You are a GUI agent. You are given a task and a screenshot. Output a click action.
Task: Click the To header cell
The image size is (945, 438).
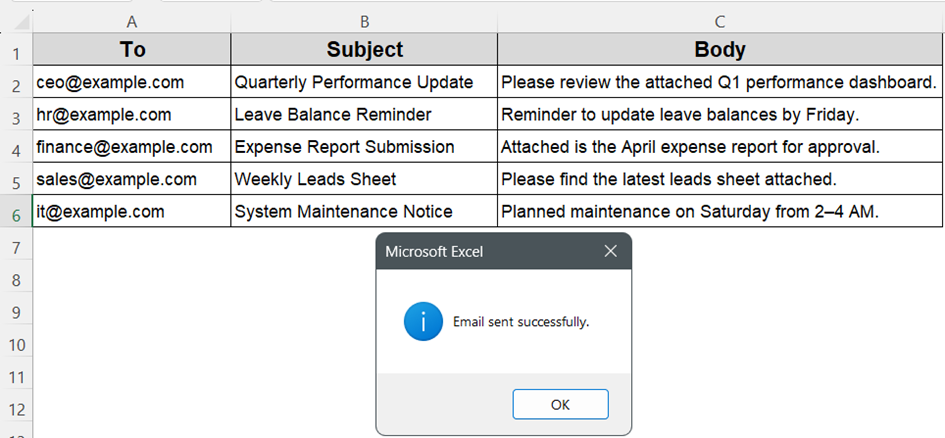coord(131,49)
